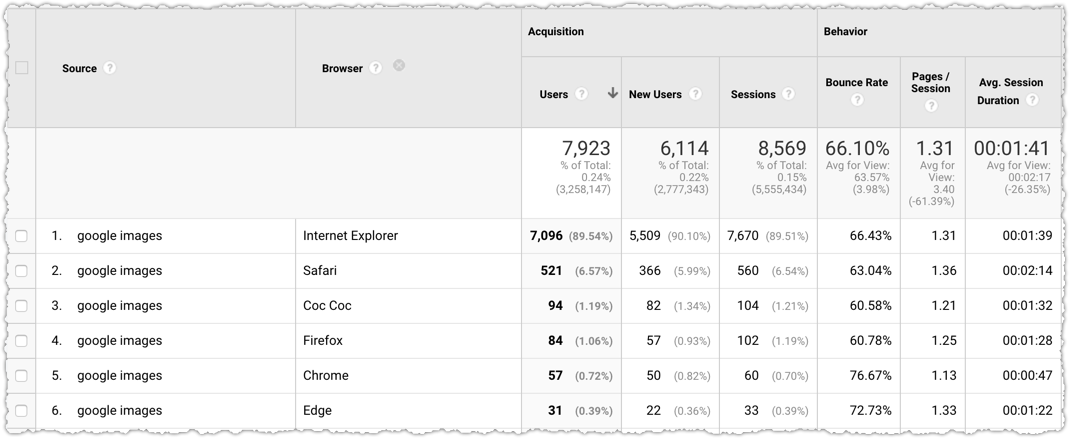Open help icon beside Users column
The height and width of the screenshot is (438, 1069).
pyautogui.click(x=581, y=94)
